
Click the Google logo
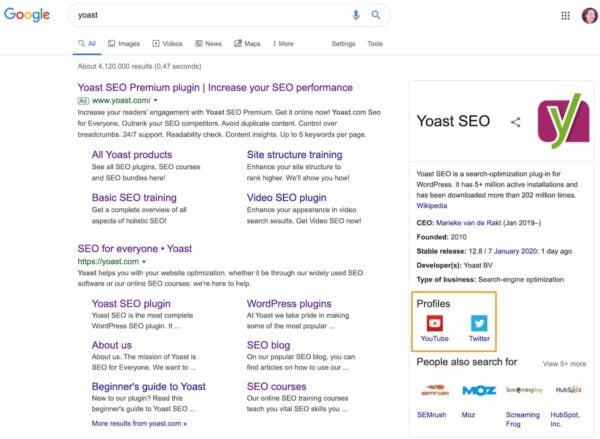[x=29, y=16]
